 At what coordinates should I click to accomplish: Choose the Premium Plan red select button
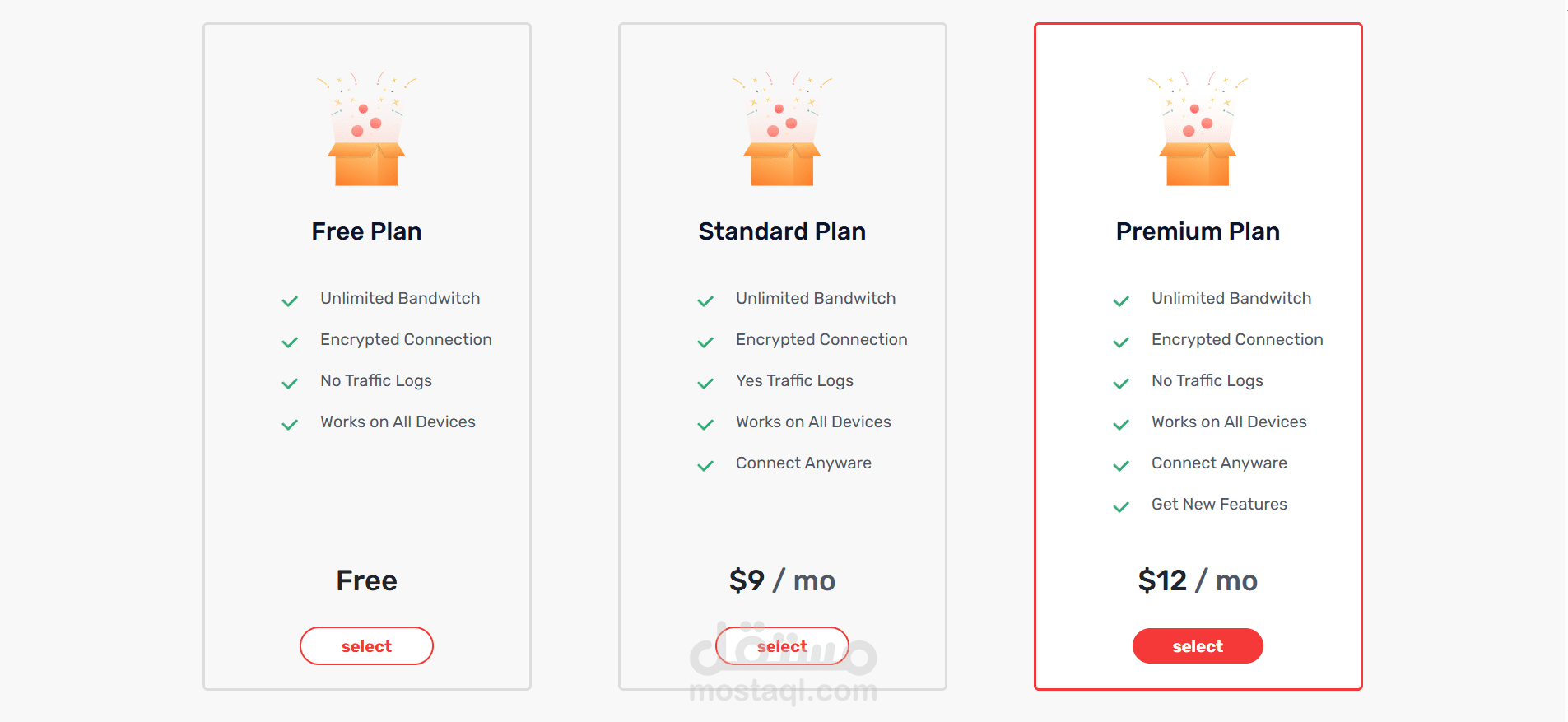[x=1198, y=646]
